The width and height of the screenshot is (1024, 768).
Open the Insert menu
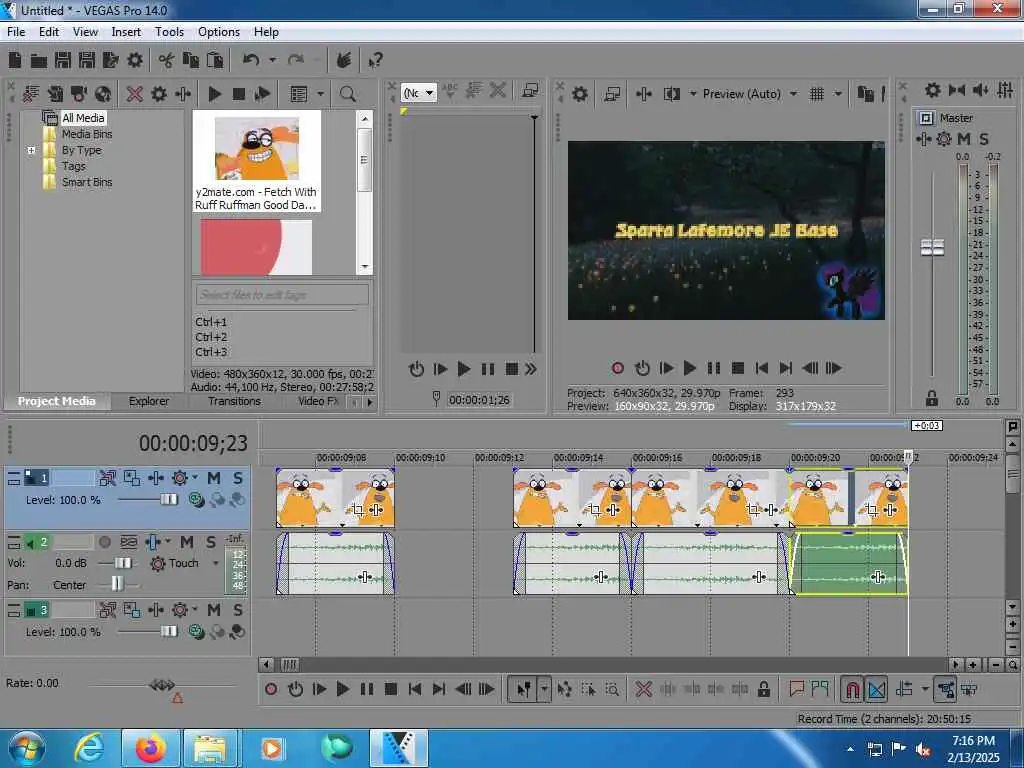point(125,31)
